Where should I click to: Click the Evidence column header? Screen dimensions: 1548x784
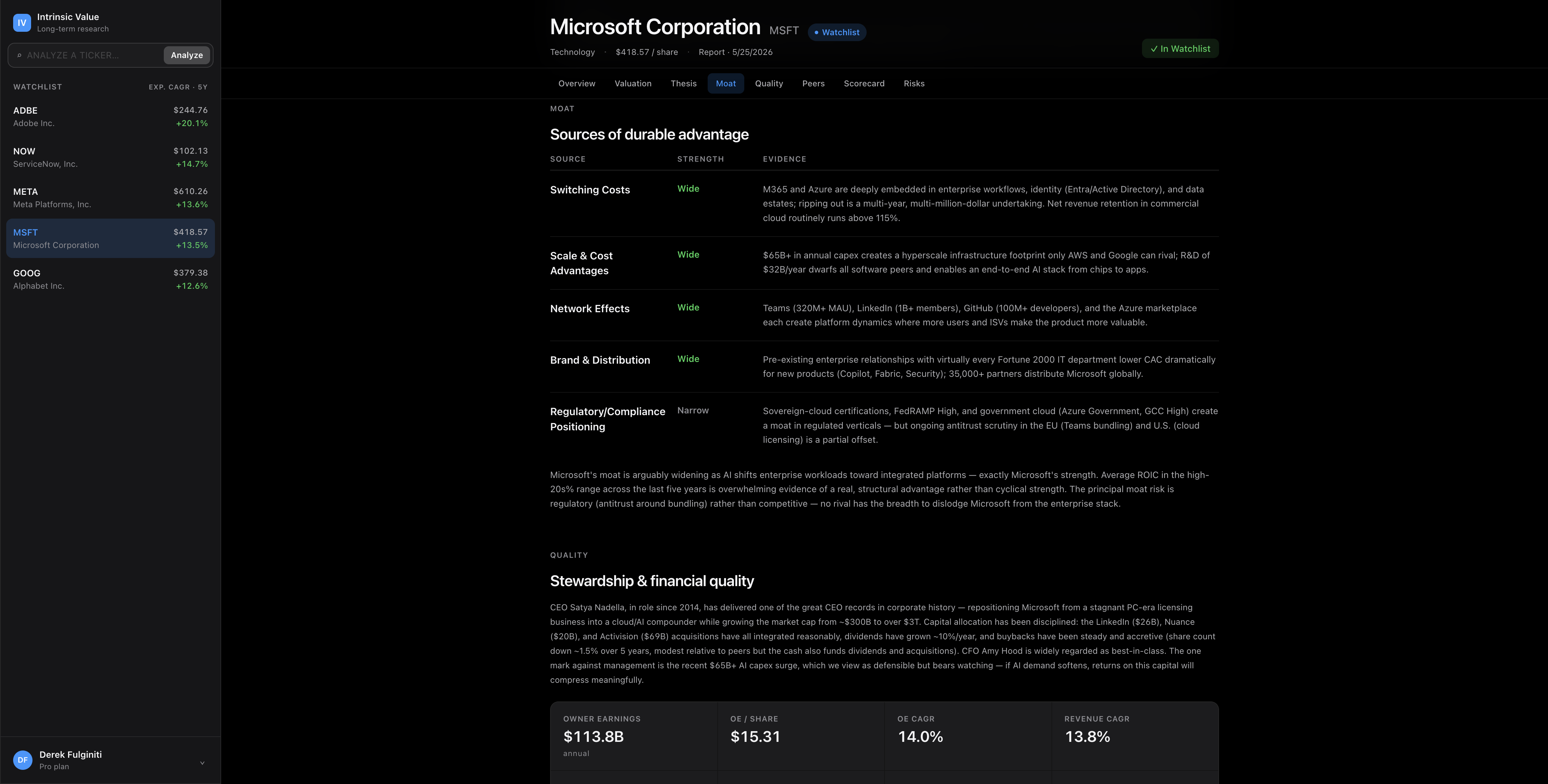point(785,159)
